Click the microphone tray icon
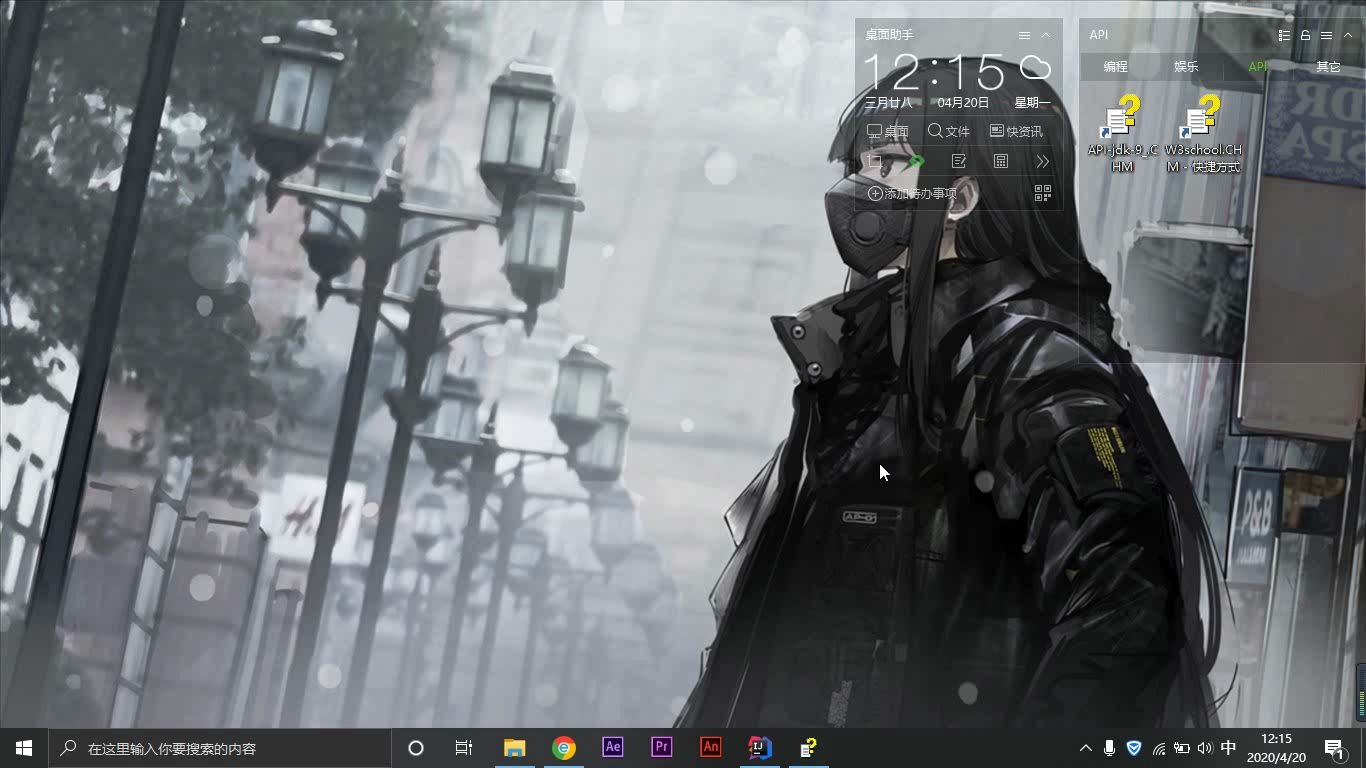Screen dimensions: 1366x768 (x=1109, y=748)
